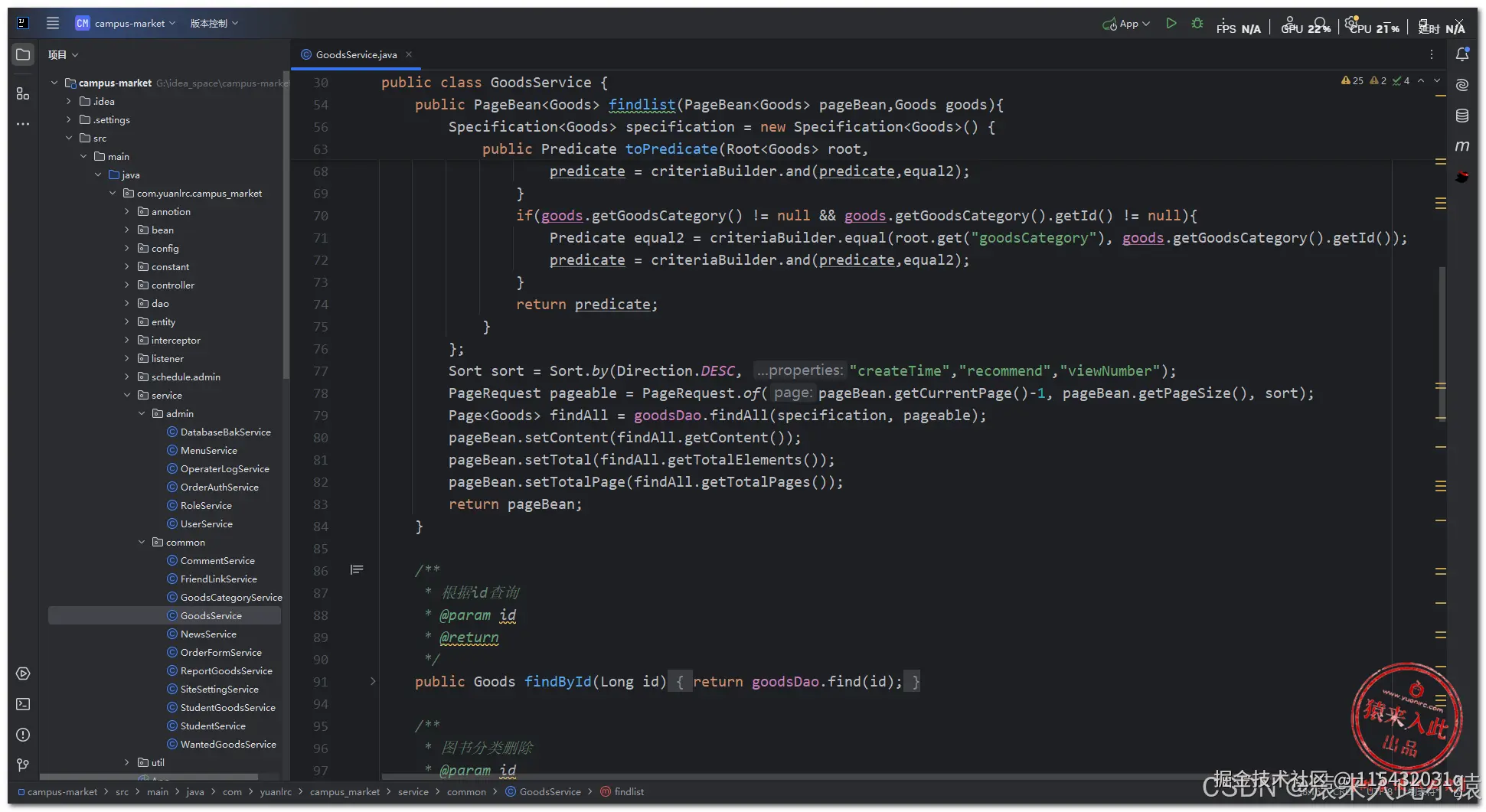
Task: Open the campus-market project dropdown
Action: point(126,23)
